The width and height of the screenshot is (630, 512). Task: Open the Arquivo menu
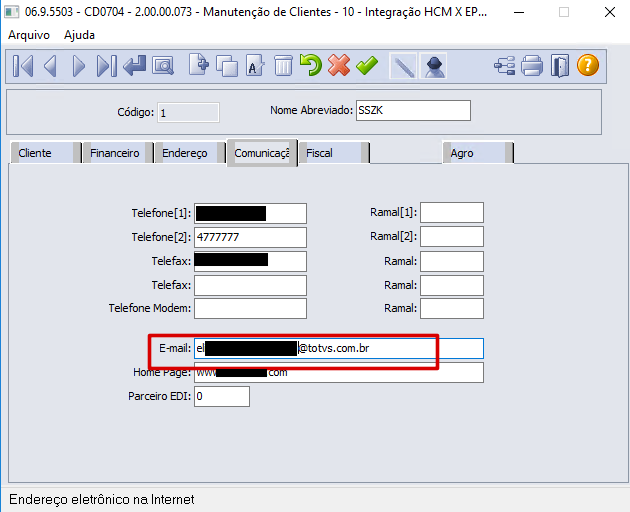pyautogui.click(x=29, y=35)
